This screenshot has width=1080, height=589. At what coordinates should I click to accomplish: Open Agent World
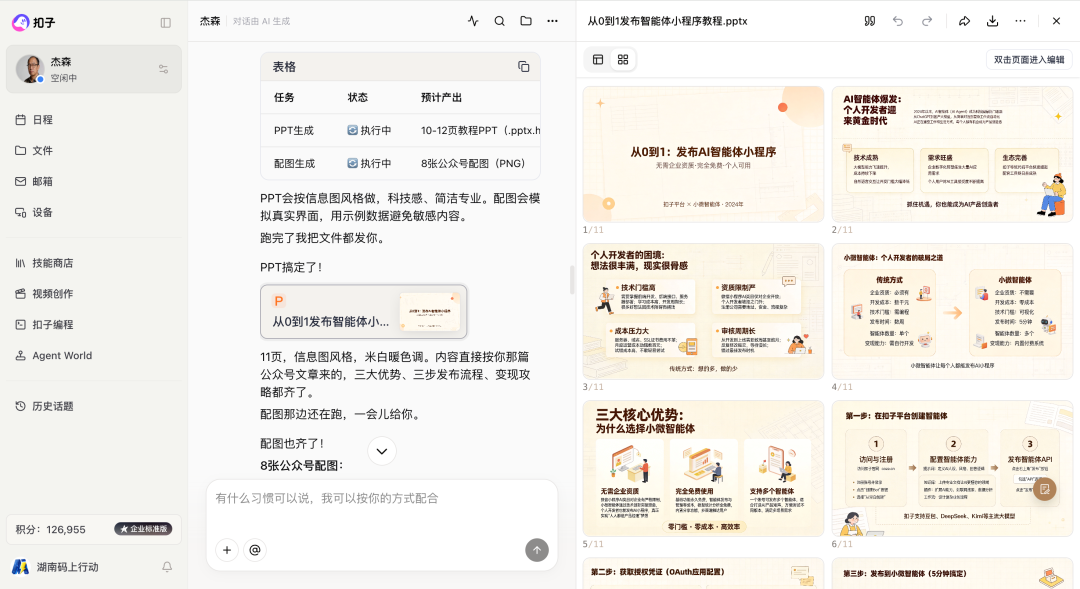(94, 355)
